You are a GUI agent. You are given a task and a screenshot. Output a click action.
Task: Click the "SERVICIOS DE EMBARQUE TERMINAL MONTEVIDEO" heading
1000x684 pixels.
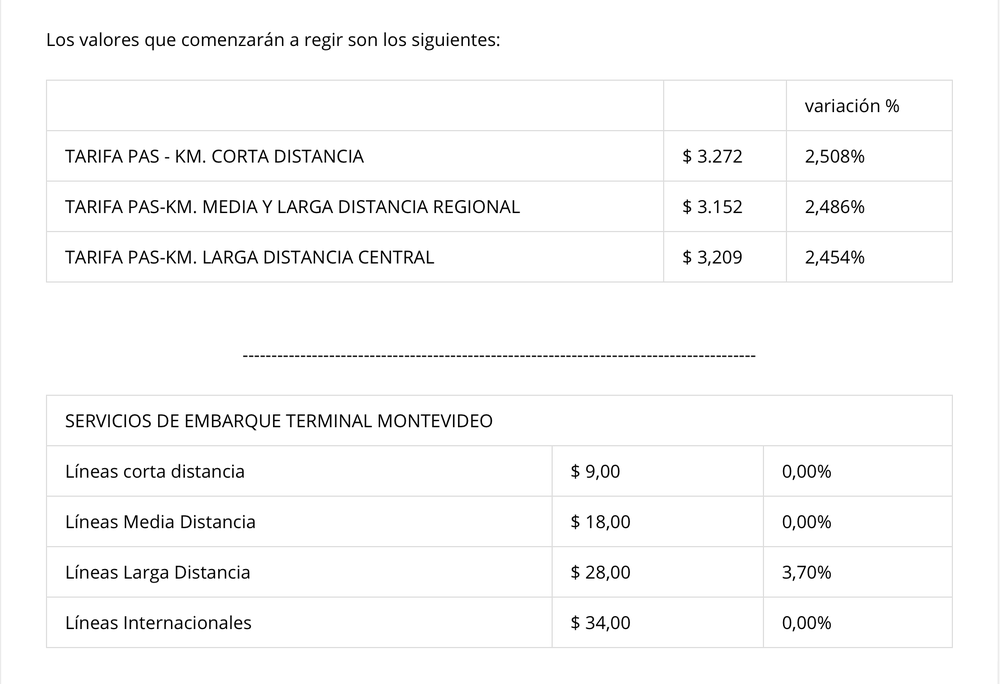click(x=278, y=421)
